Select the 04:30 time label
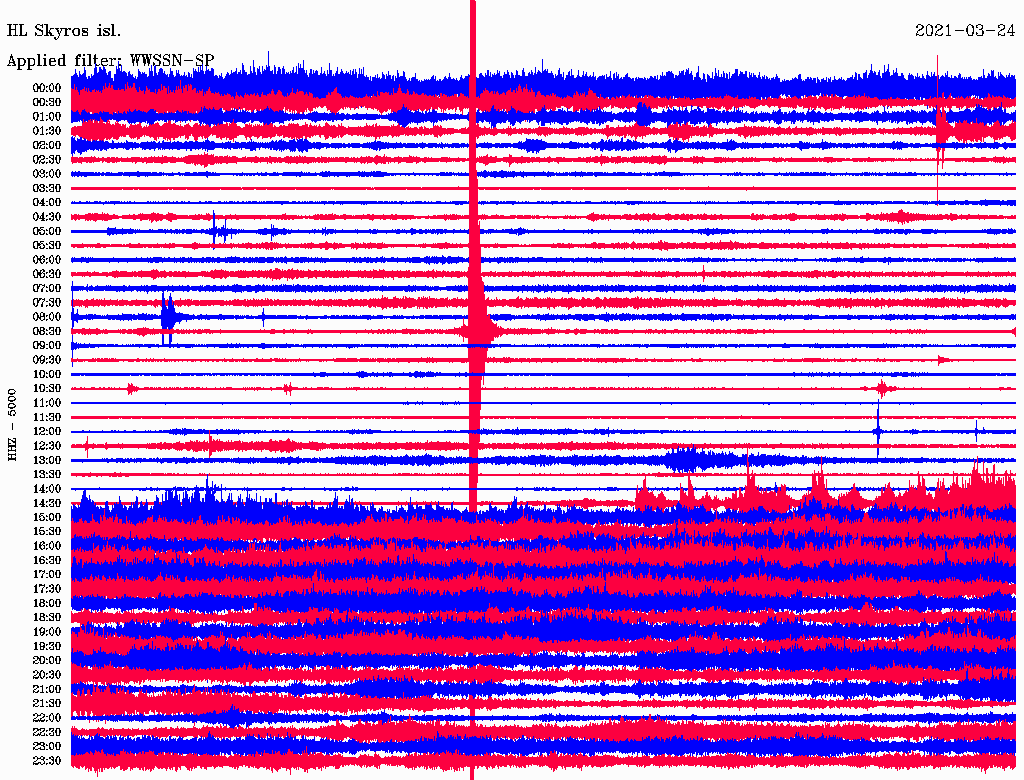 coord(47,217)
